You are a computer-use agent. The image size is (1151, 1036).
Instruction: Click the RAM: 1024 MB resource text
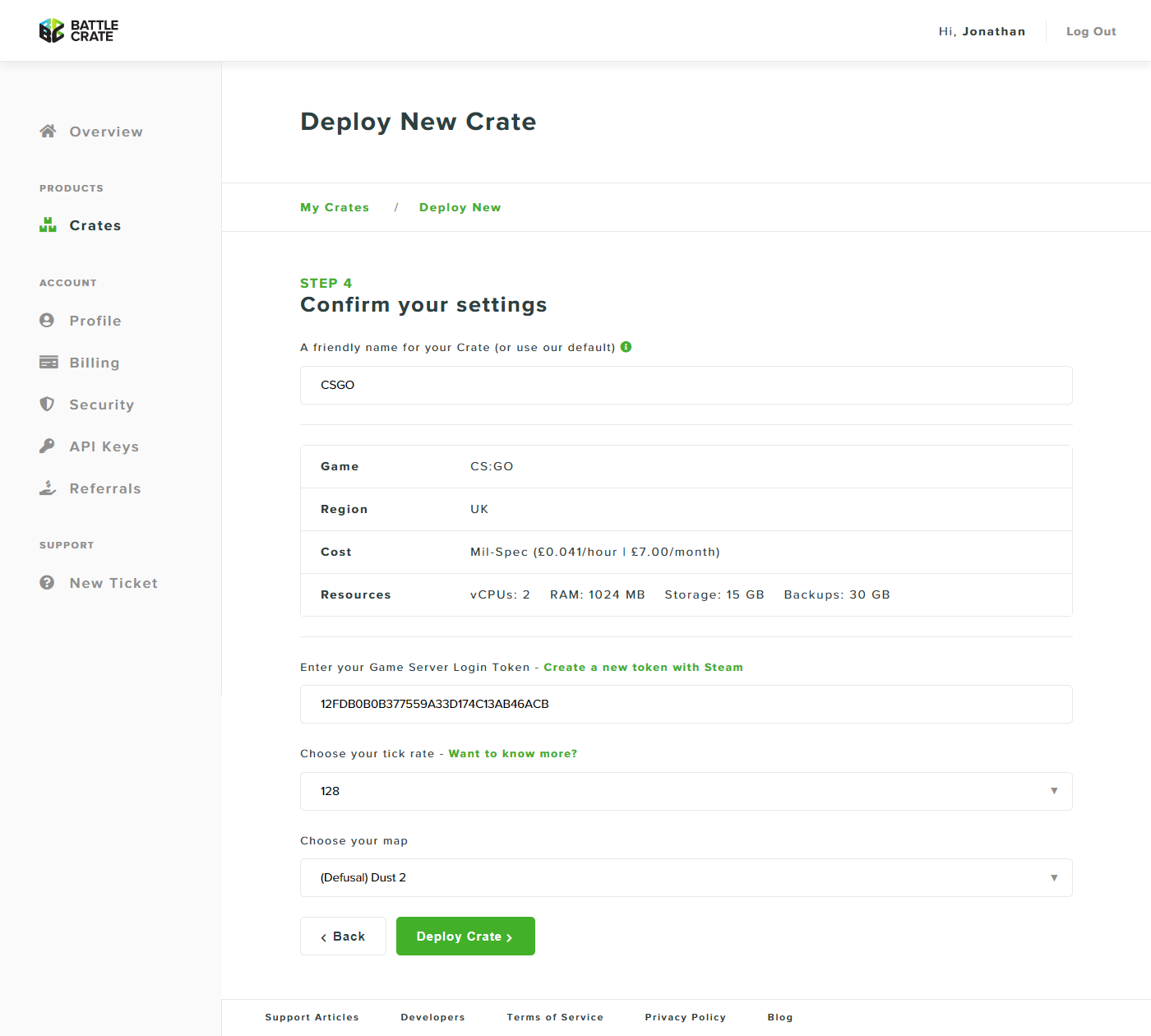597,594
